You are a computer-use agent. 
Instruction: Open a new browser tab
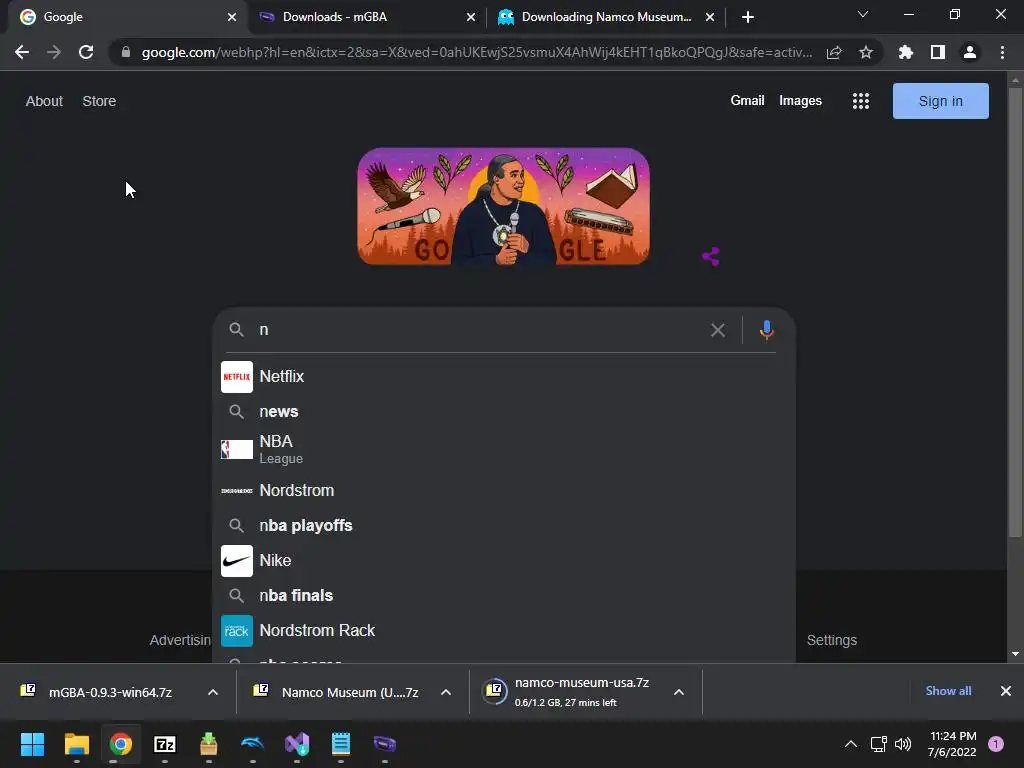point(748,17)
